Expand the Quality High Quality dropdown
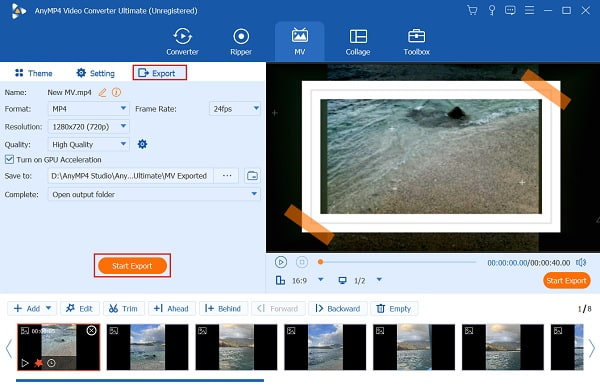Viewport: 600px width, 389px height. pyautogui.click(x=88, y=145)
